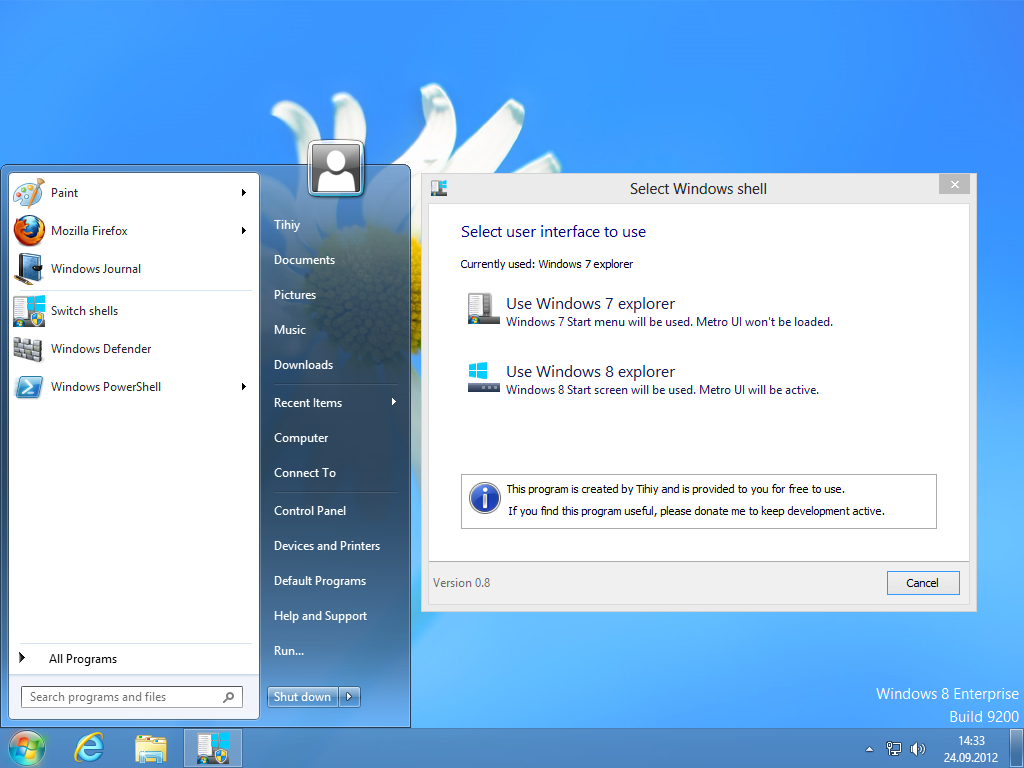Click the volume speaker tray icon
The image size is (1024, 768).
tap(917, 748)
